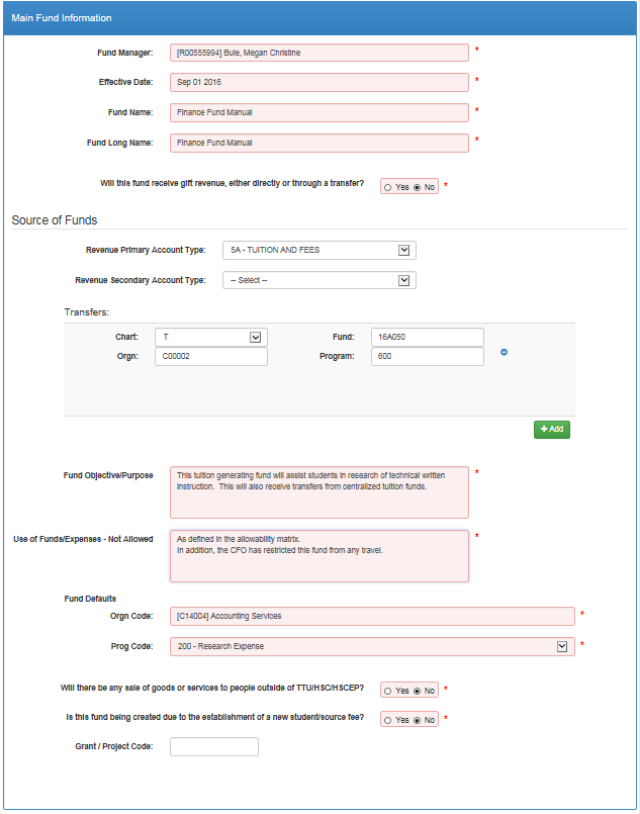This screenshot has width=640, height=814.
Task: Click the Transfers: label
Action: pos(87,312)
